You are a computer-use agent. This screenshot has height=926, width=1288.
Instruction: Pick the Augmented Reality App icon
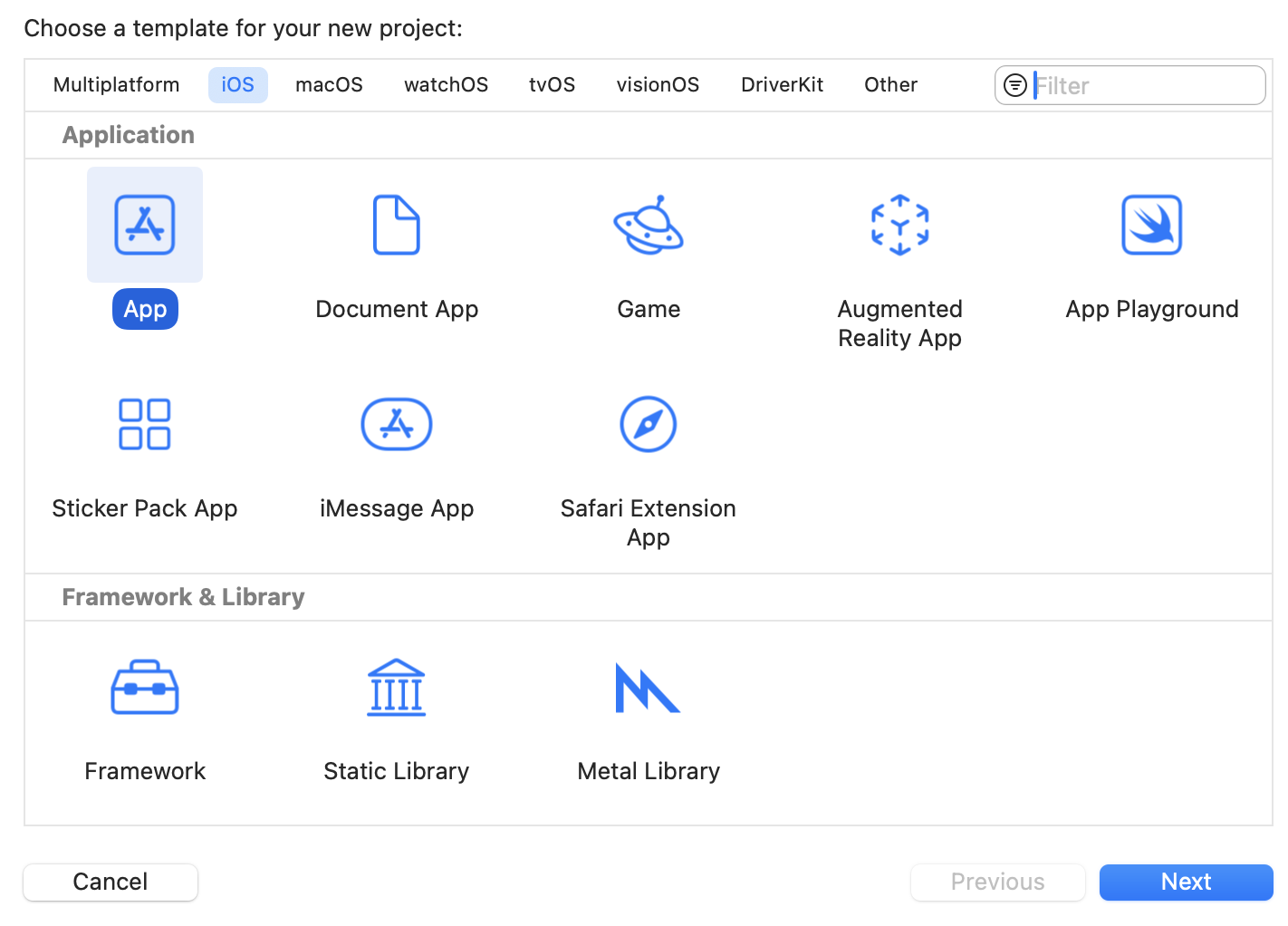point(900,225)
